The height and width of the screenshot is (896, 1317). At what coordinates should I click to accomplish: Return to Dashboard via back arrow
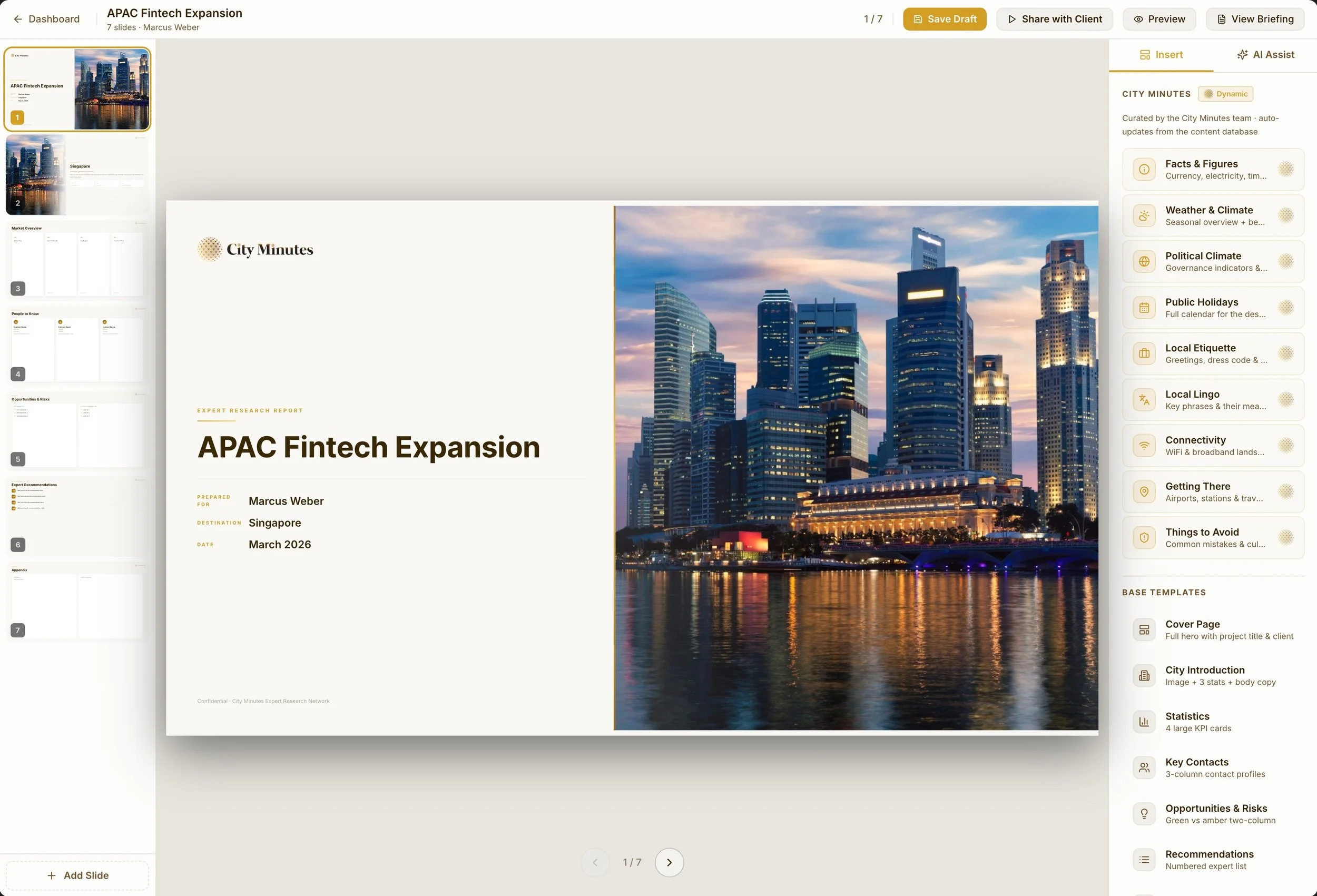[46, 19]
